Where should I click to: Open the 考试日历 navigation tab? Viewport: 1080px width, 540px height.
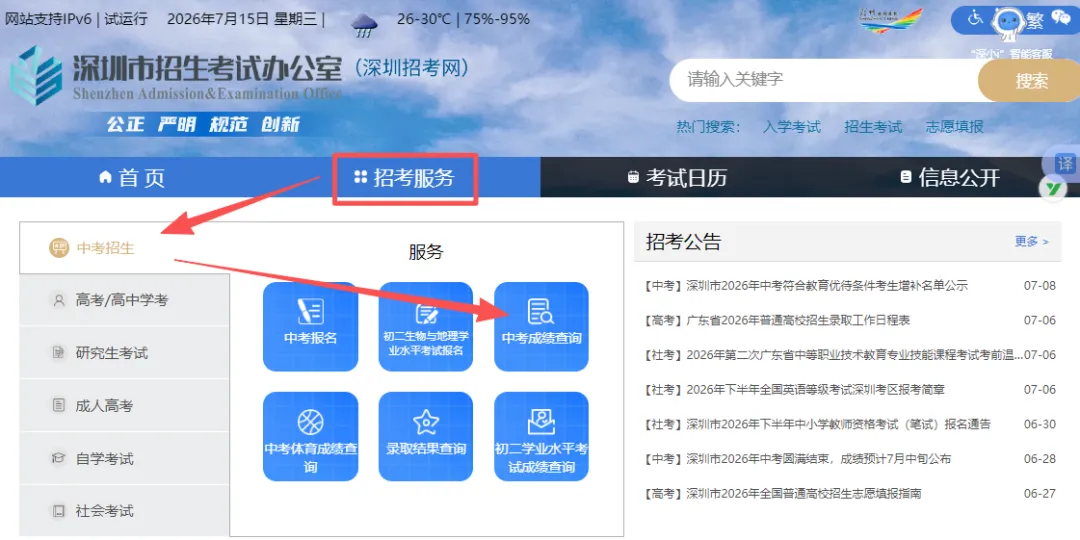tap(677, 178)
